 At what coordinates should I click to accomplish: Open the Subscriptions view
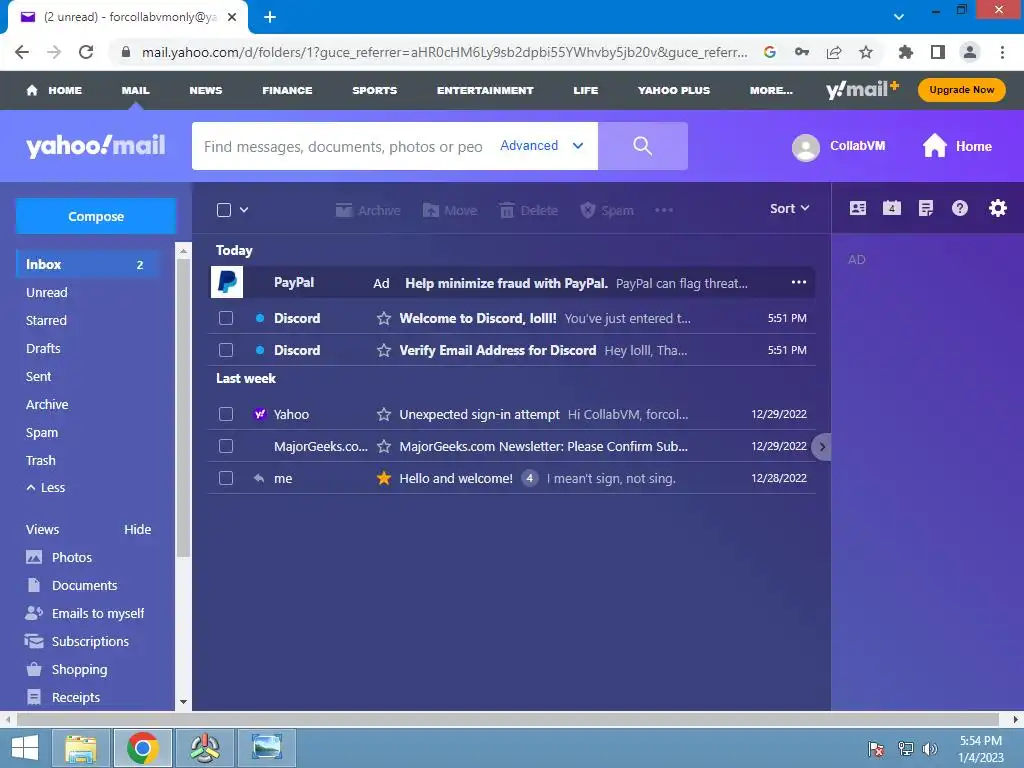(90, 642)
